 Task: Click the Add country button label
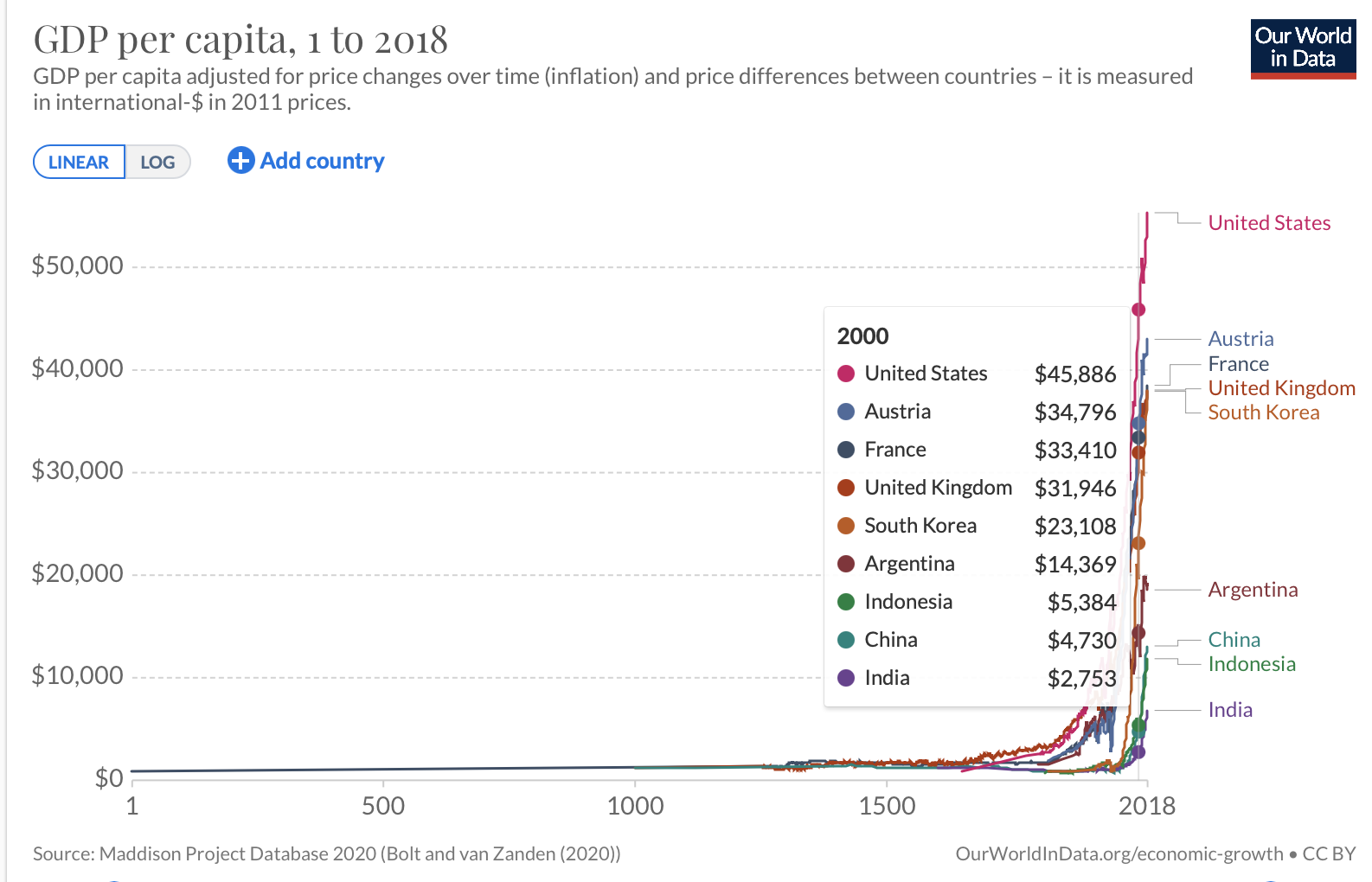tap(322, 161)
